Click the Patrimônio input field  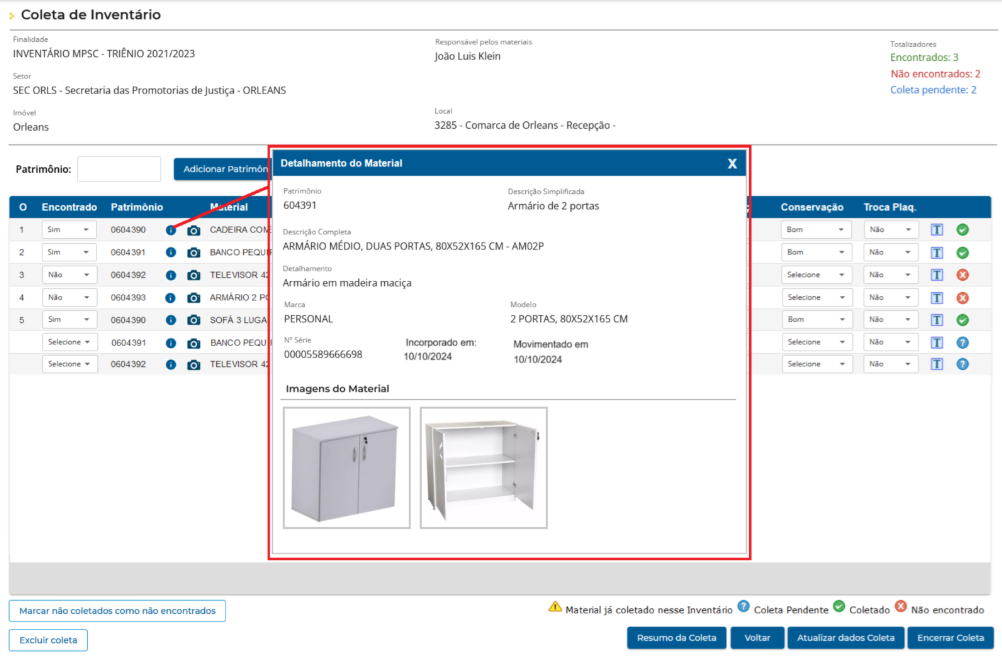119,169
